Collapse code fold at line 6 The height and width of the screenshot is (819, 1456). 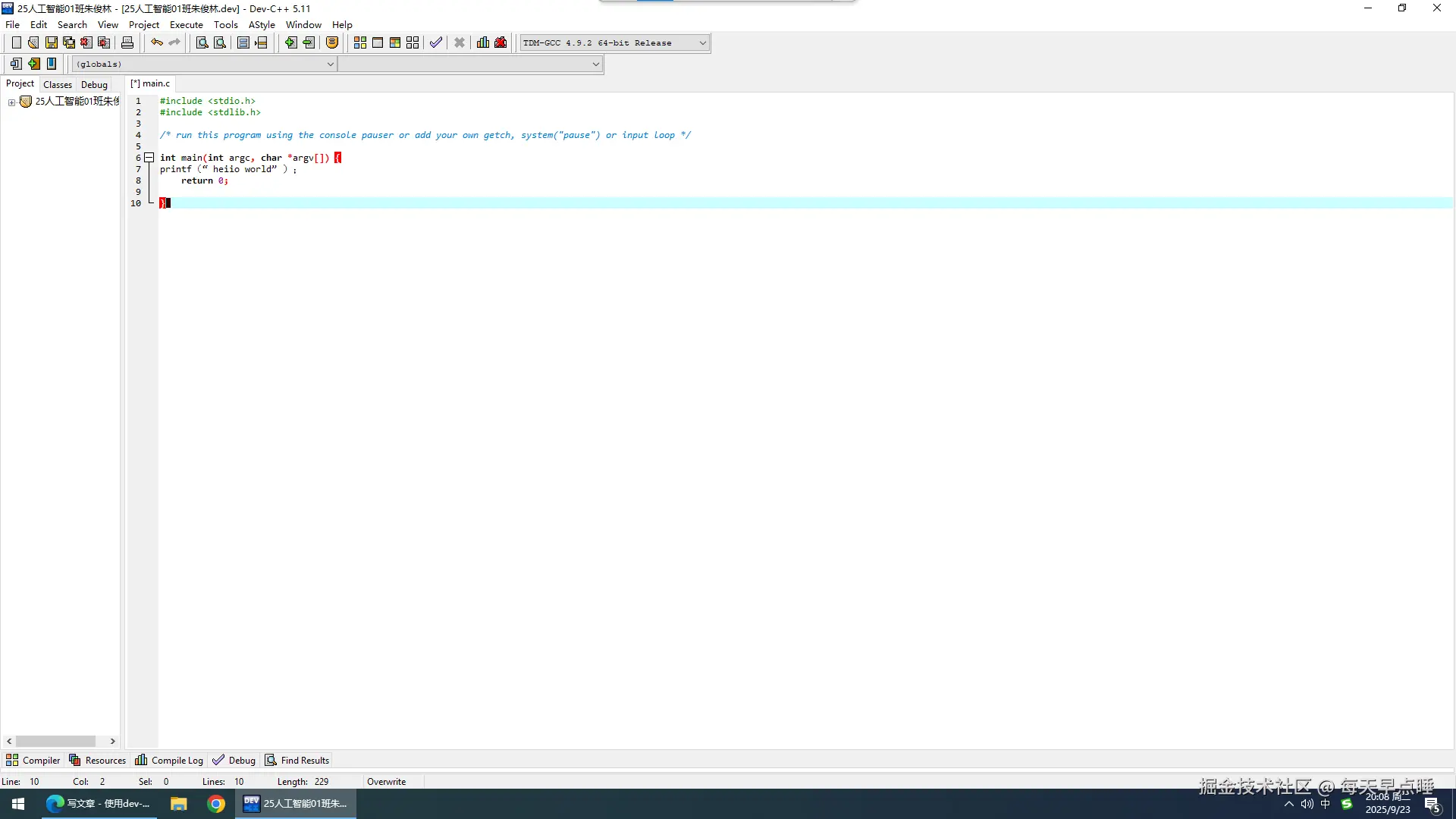click(x=149, y=158)
